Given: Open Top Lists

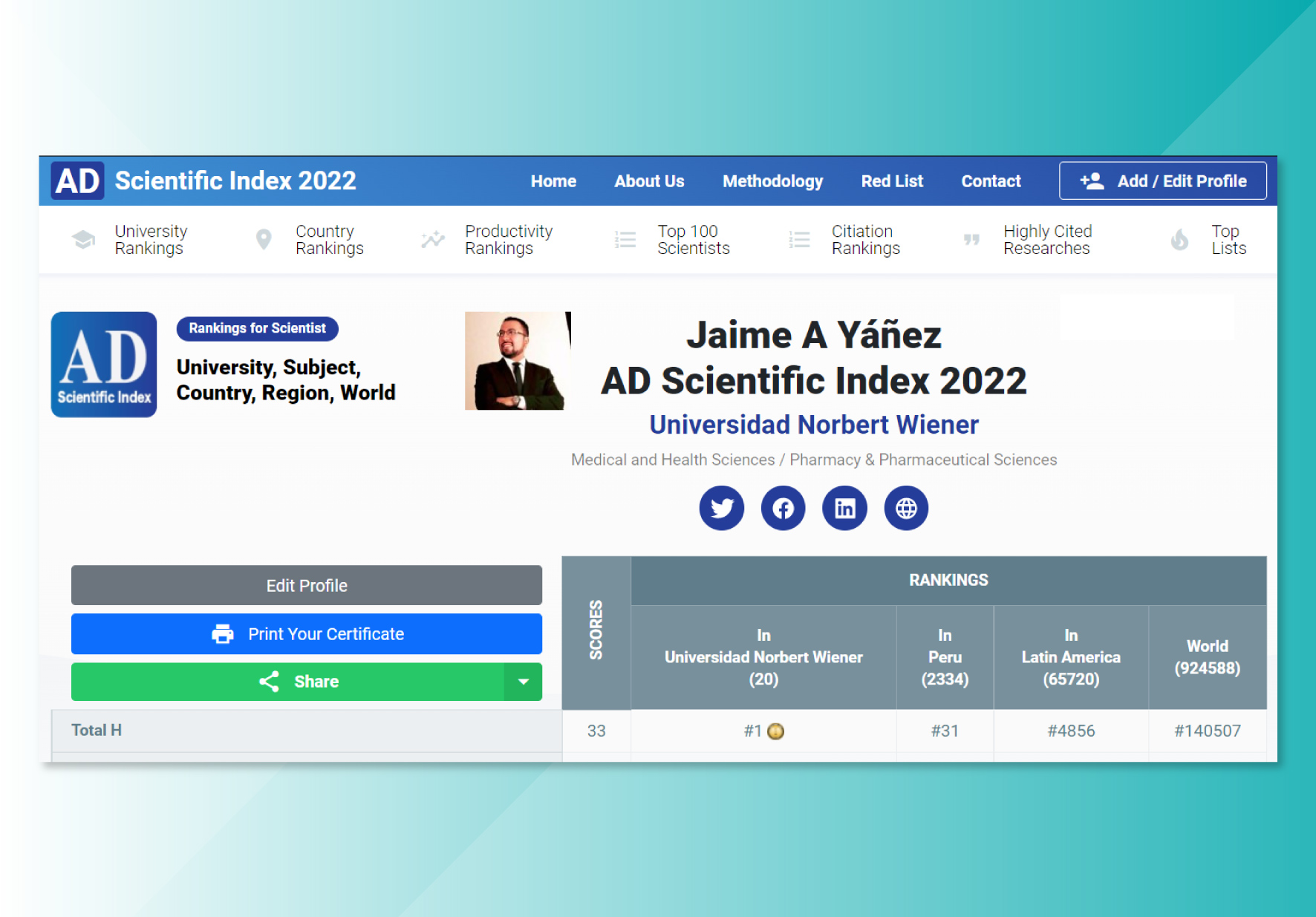Looking at the screenshot, I should (1229, 240).
